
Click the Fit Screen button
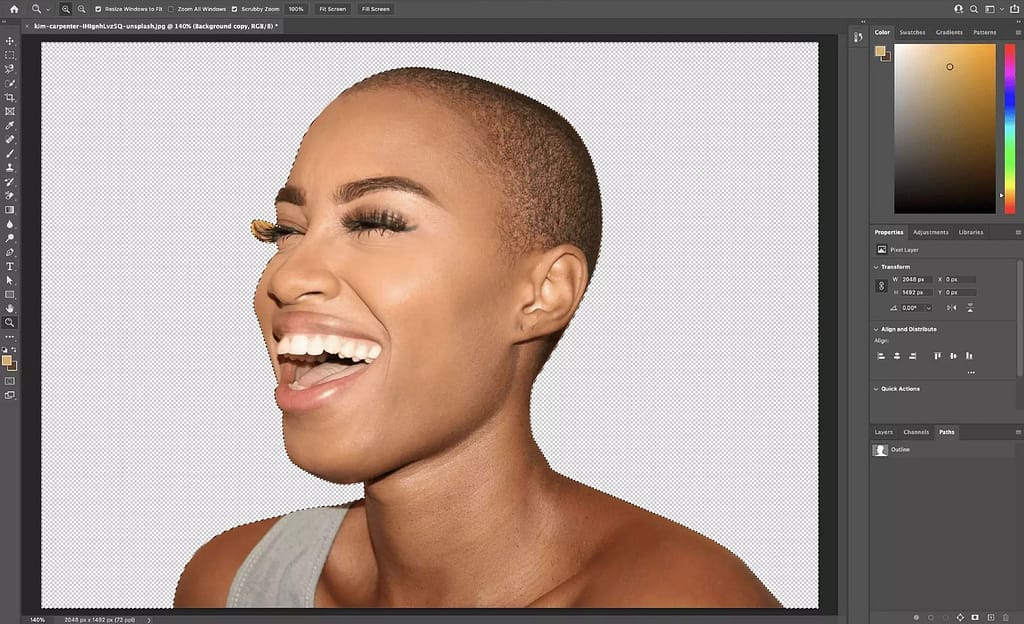click(x=331, y=9)
